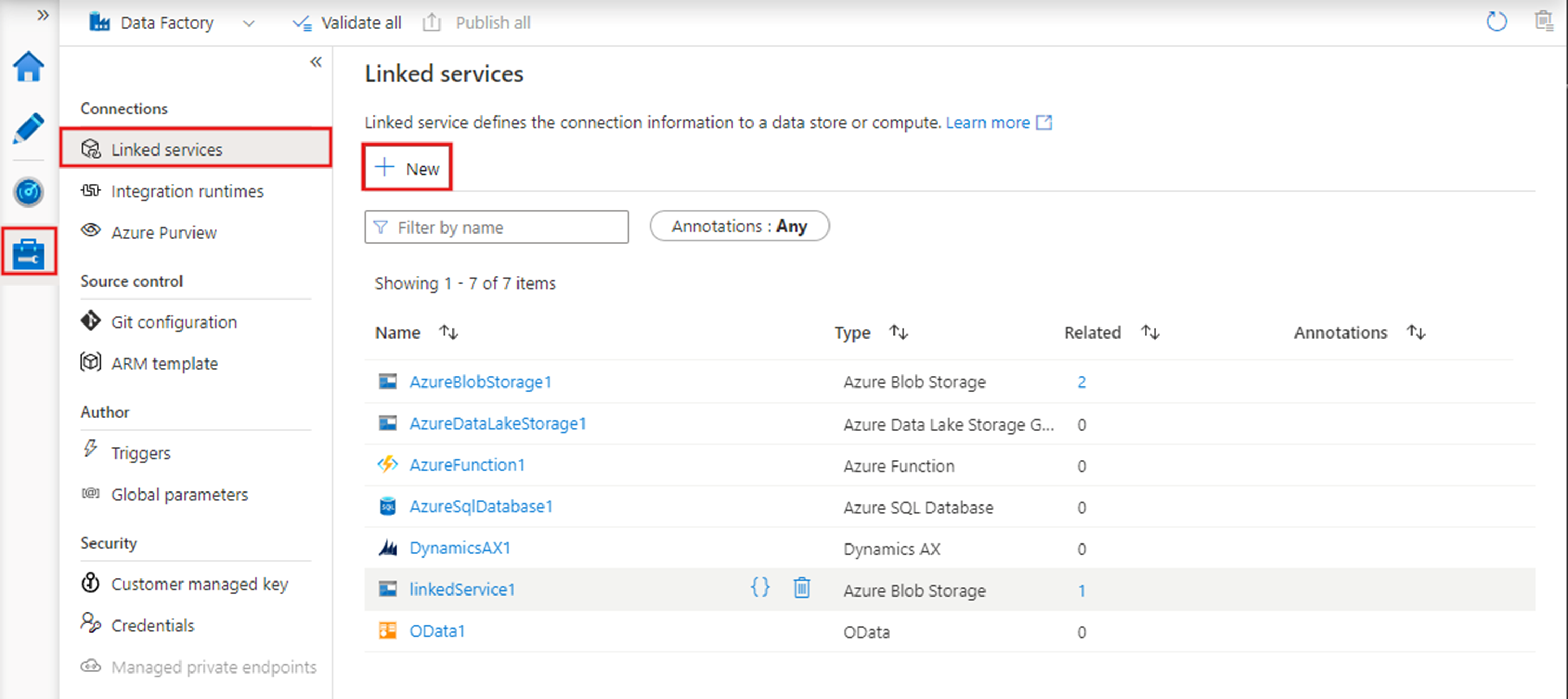Open Git configuration menu item
The height and width of the screenshot is (699, 1568).
174,322
